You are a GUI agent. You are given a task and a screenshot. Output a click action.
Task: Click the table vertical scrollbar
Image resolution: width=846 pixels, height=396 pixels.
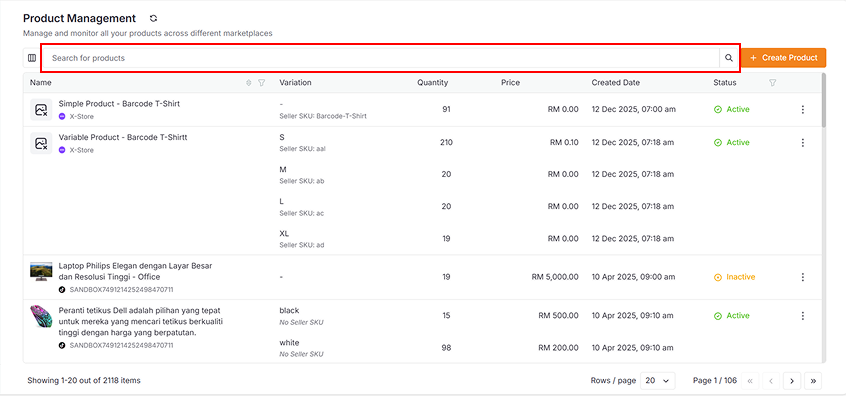coord(823,100)
